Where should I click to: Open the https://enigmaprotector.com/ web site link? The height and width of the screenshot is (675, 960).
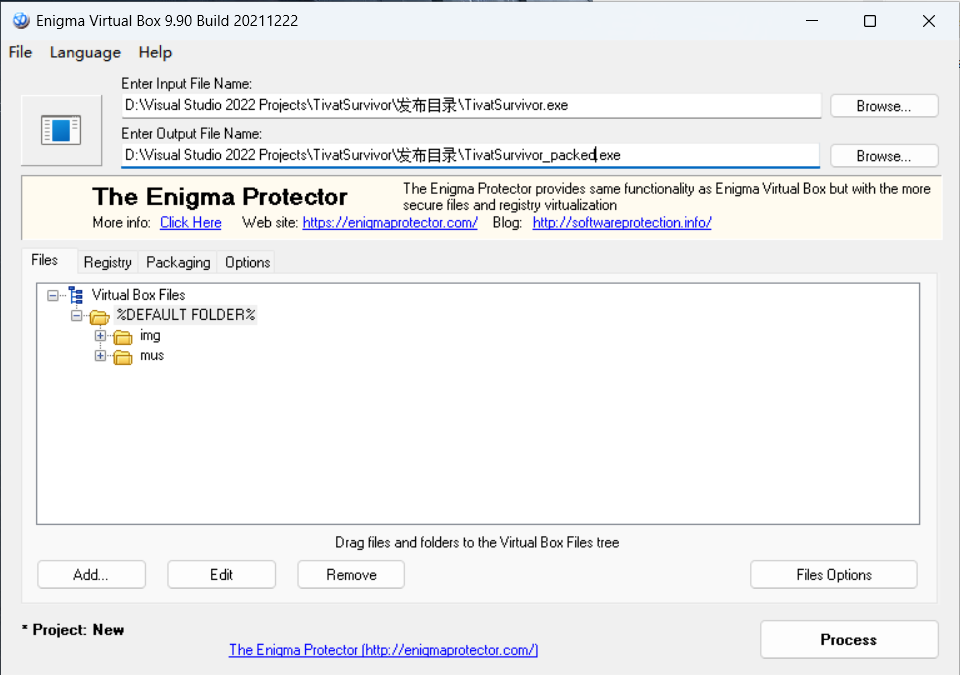coord(390,222)
